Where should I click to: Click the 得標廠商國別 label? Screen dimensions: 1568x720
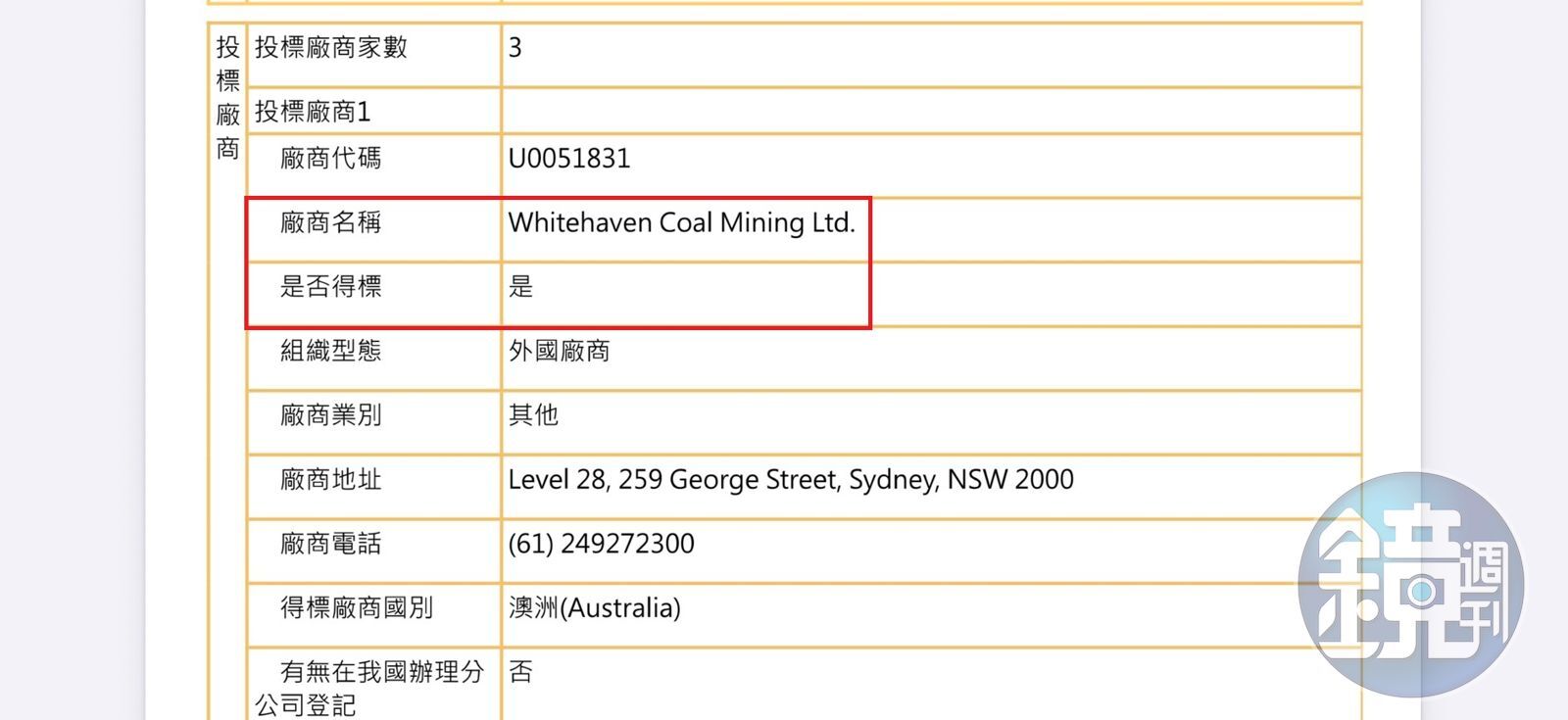point(357,608)
